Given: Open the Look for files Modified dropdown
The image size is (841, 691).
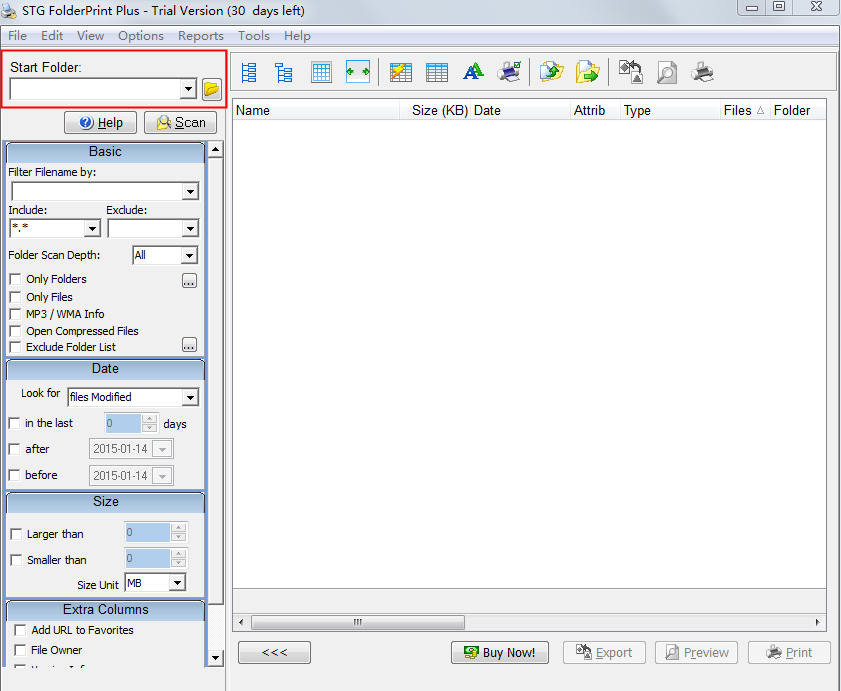Looking at the screenshot, I should pos(190,397).
